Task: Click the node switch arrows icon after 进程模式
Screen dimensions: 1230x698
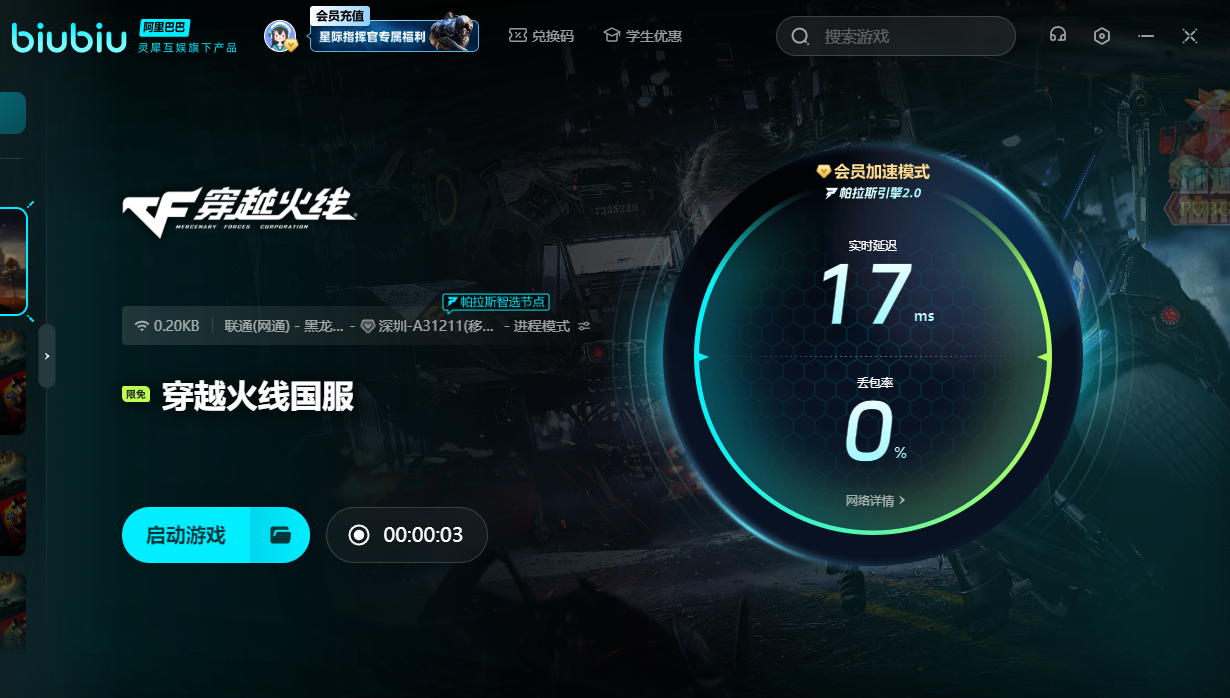Action: pyautogui.click(x=584, y=326)
